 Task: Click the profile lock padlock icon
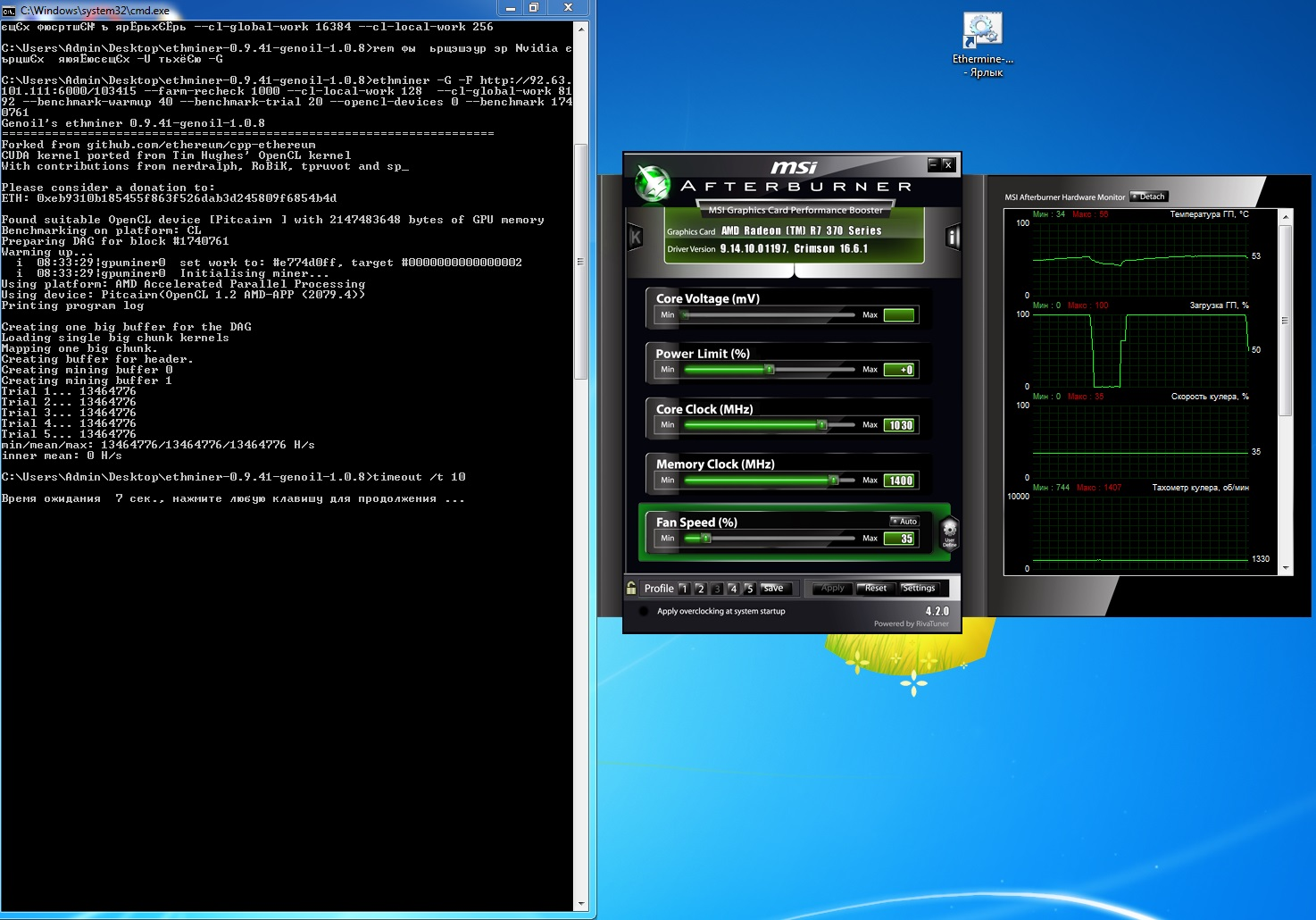(631, 588)
